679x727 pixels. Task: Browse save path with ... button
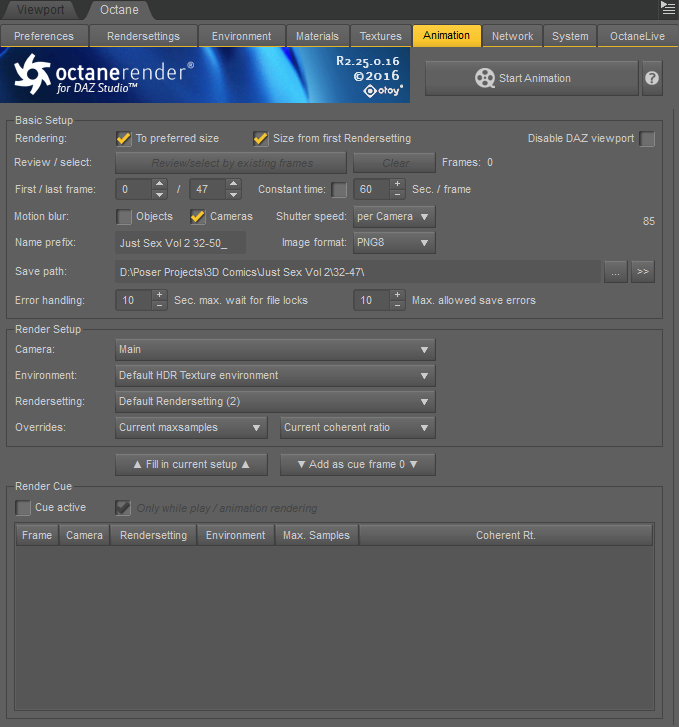coord(615,272)
